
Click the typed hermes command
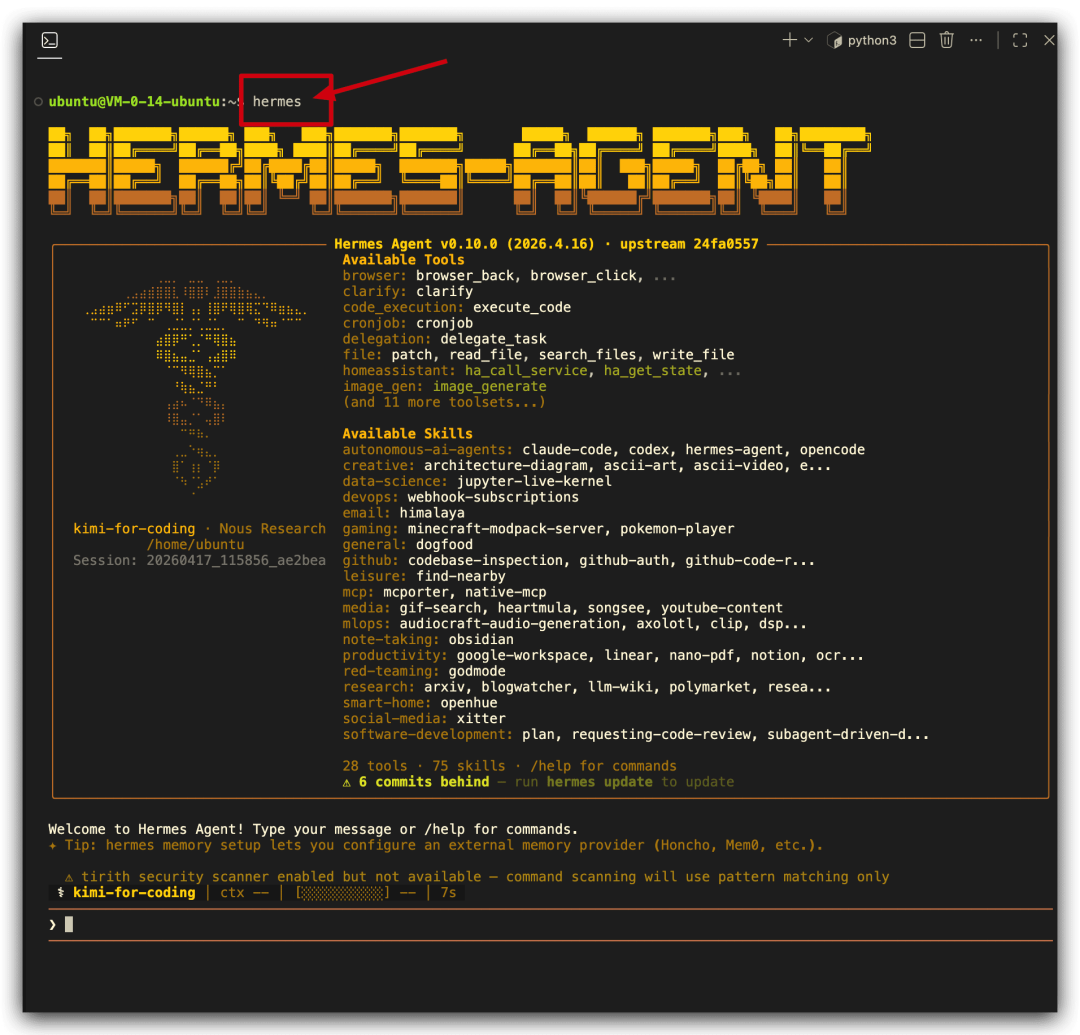point(277,101)
